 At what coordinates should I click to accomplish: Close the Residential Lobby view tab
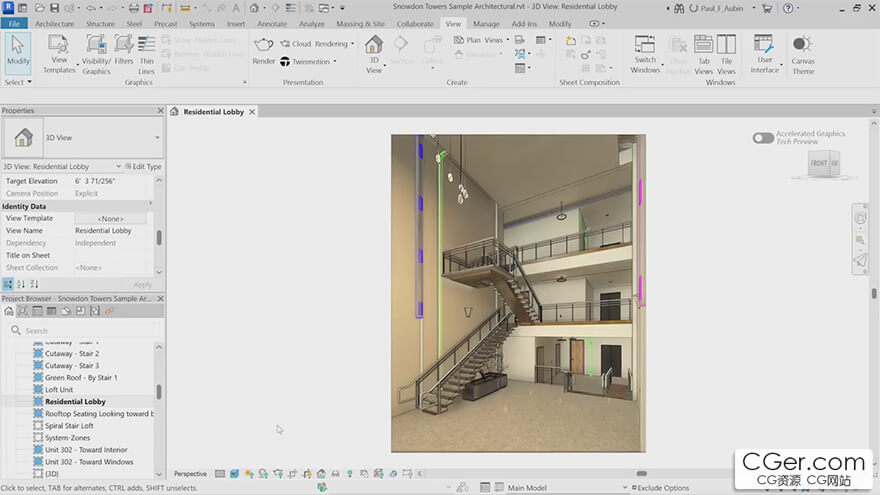tap(252, 112)
